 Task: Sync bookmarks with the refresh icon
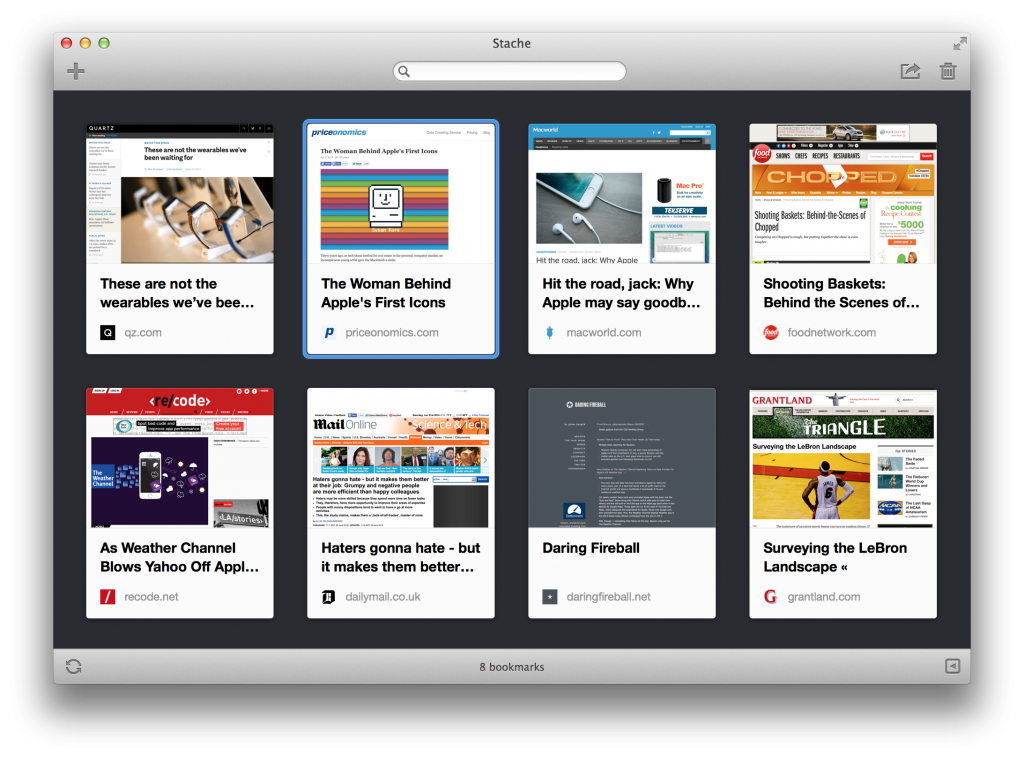72,666
